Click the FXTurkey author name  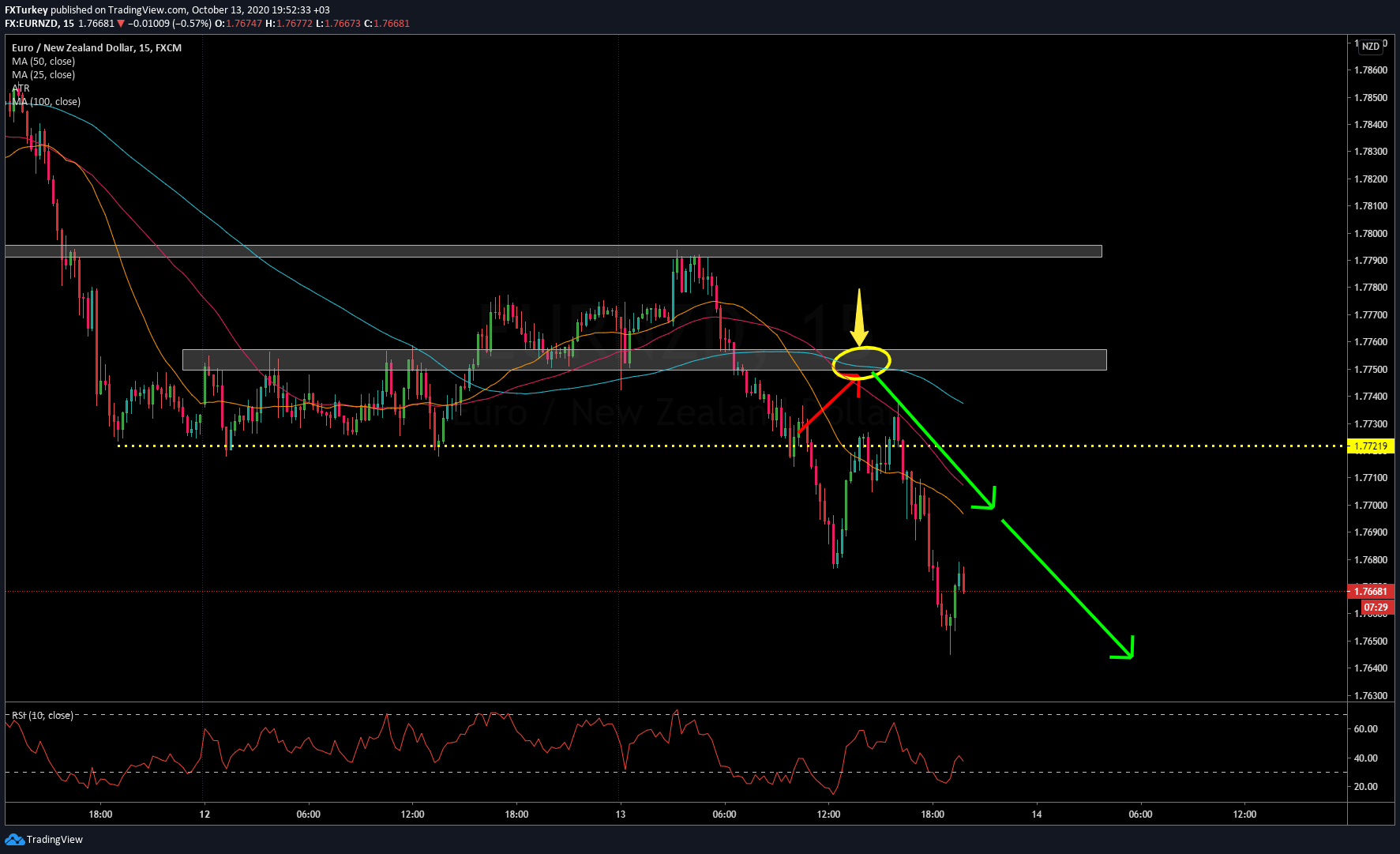pyautogui.click(x=26, y=10)
